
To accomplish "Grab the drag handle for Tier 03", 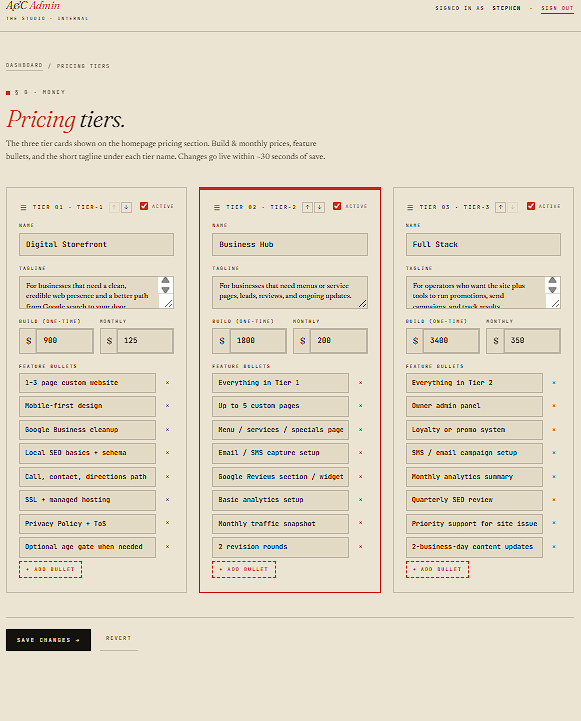I will pos(410,207).
